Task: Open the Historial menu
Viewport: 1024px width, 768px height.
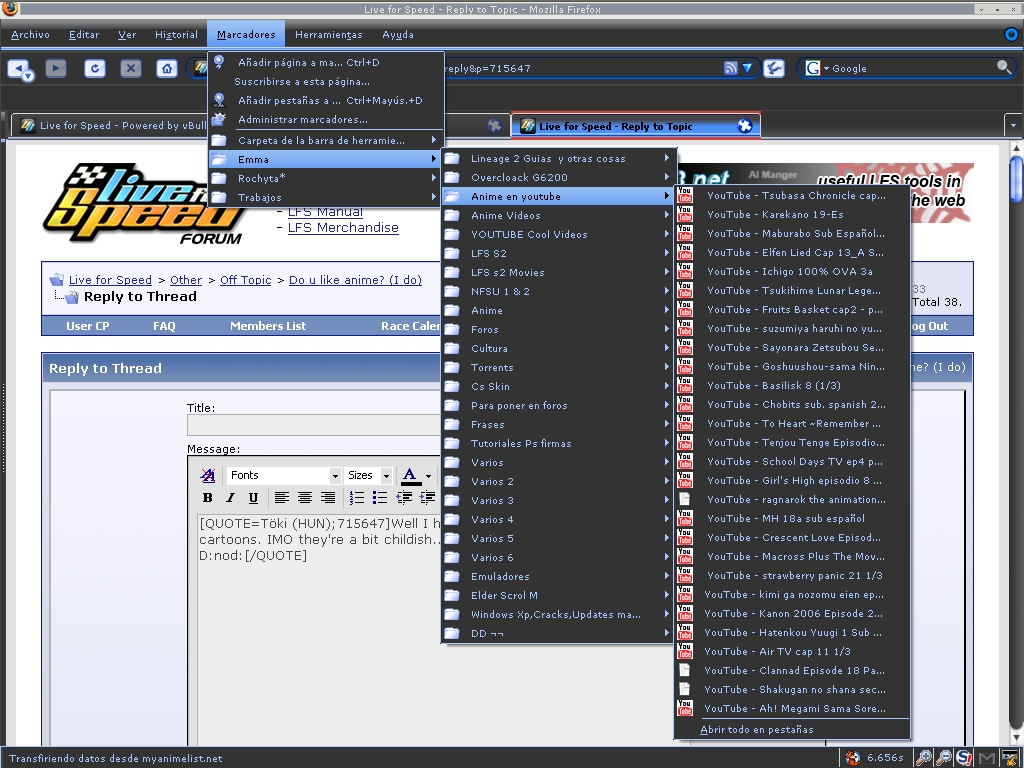Action: click(x=176, y=35)
